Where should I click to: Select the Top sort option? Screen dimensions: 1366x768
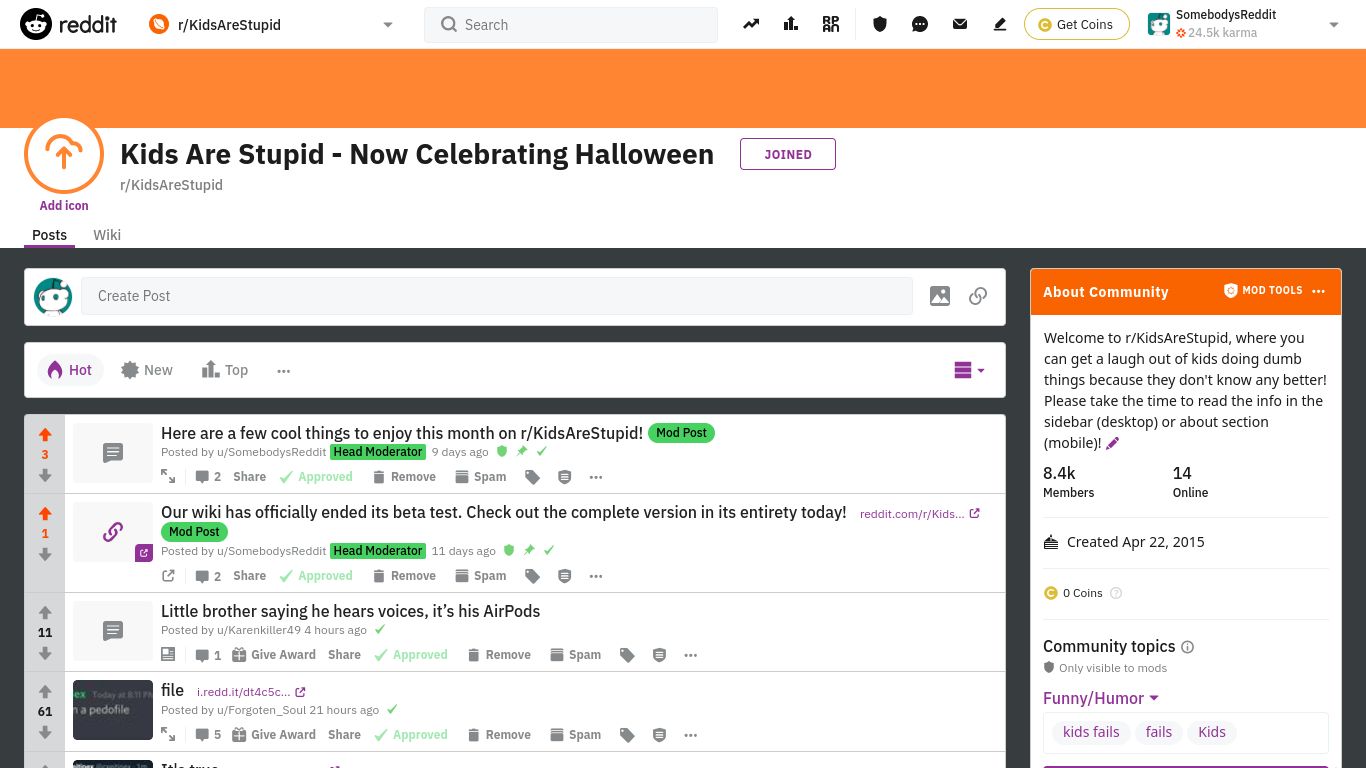point(225,370)
